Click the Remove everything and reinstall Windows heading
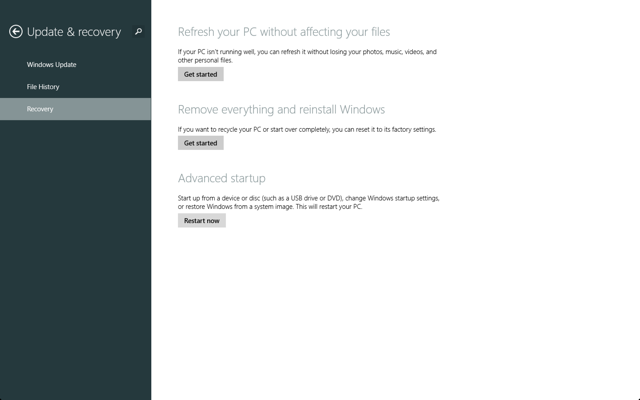This screenshot has width=640, height=400. pyautogui.click(x=281, y=109)
